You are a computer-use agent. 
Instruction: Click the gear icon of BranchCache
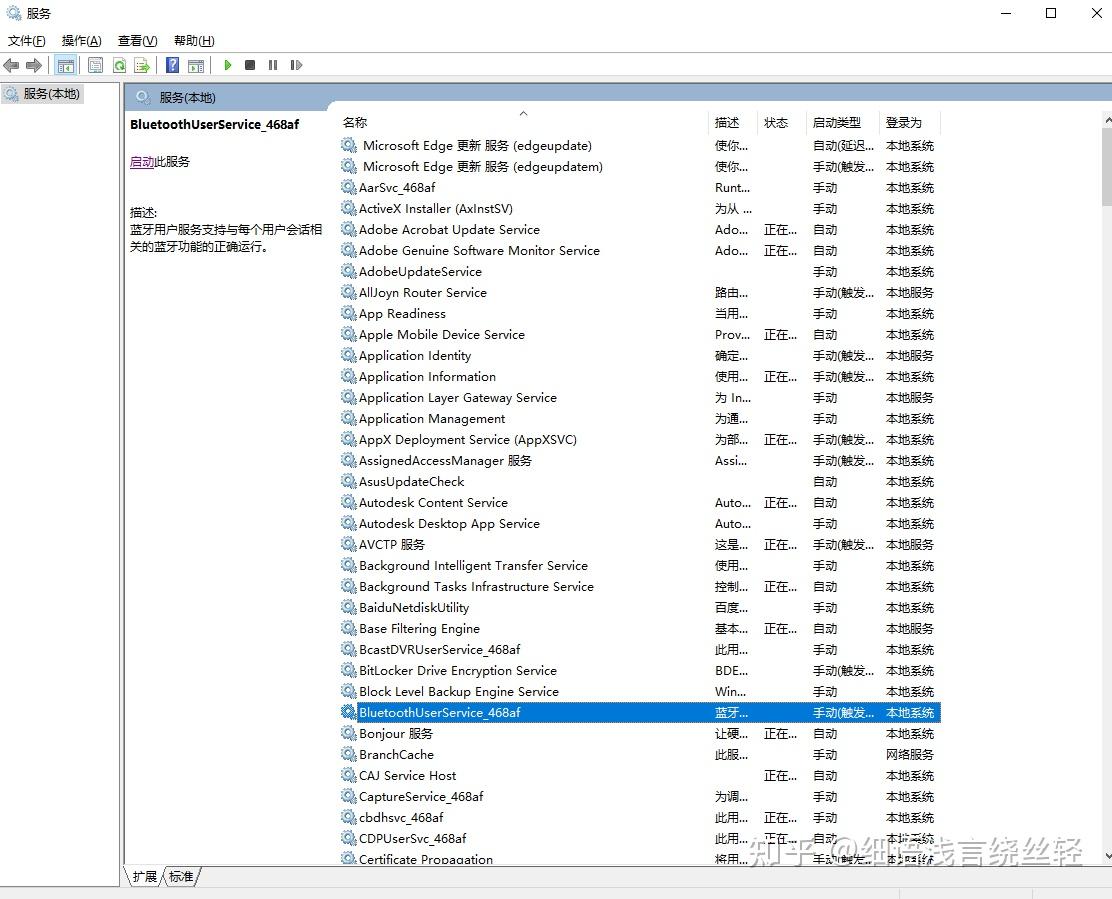(348, 754)
